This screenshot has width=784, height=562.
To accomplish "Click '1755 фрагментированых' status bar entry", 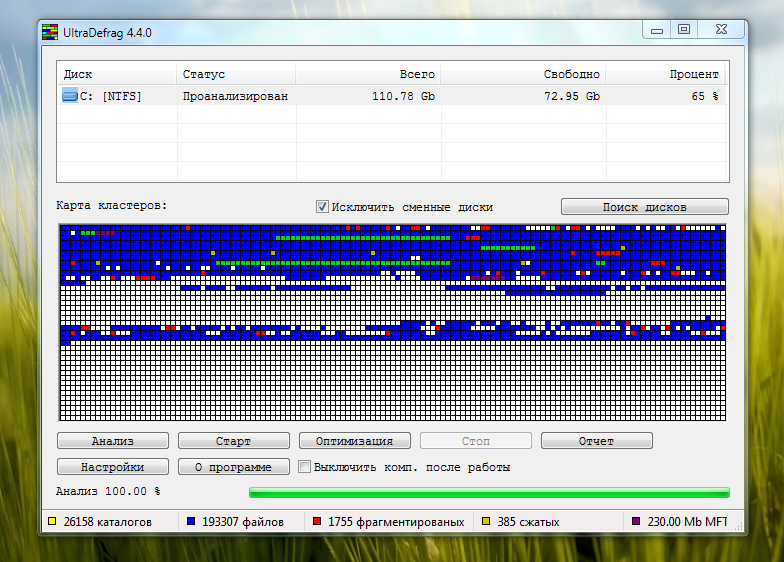I will (396, 522).
